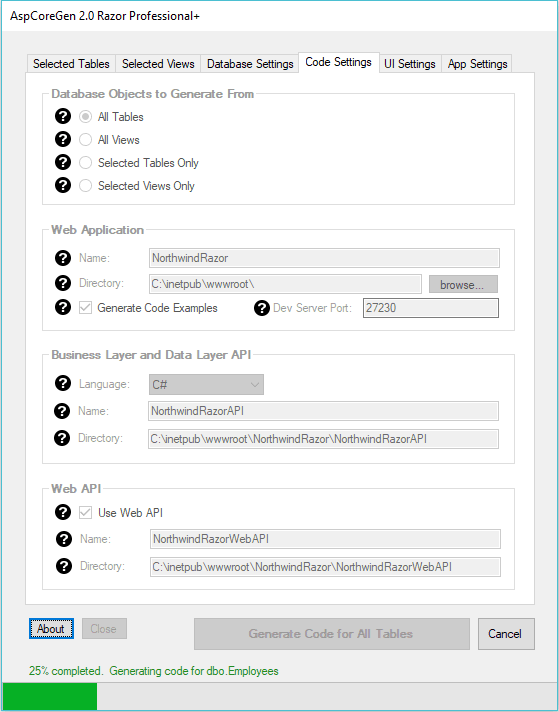Click help icon for Web Application Name
This screenshot has width=559, height=712.
(x=63, y=258)
